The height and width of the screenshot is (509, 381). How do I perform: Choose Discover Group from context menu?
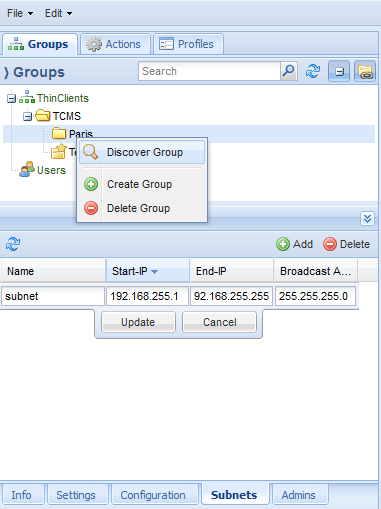click(142, 152)
